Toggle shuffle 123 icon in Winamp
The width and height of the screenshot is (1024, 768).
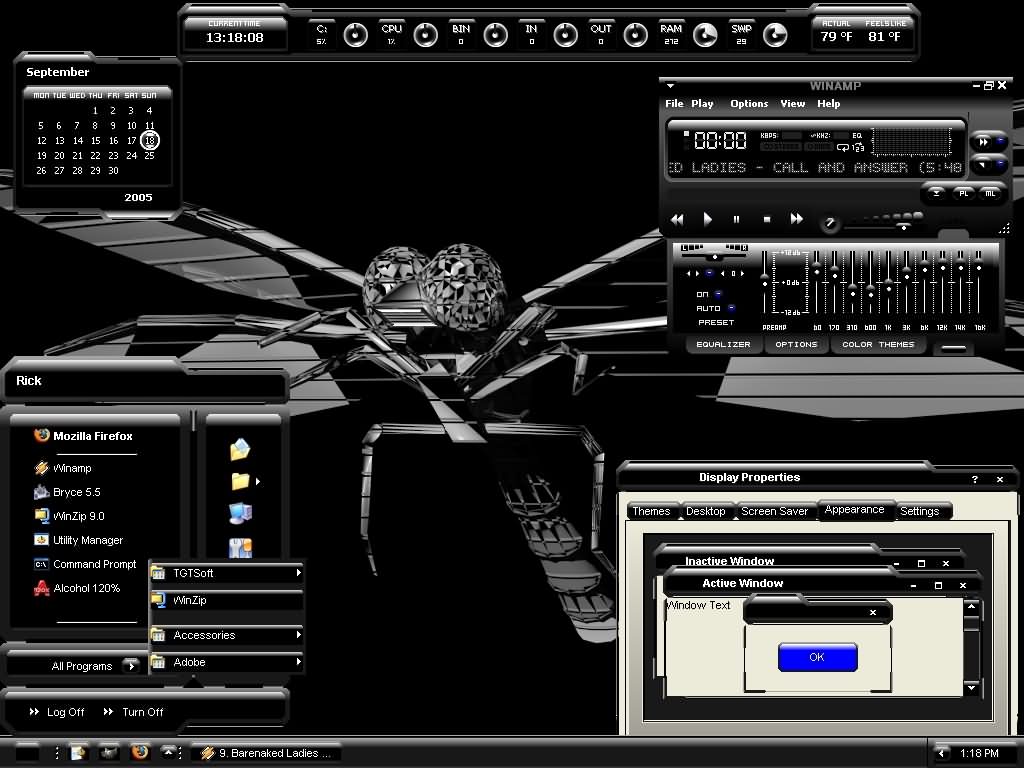coord(858,148)
